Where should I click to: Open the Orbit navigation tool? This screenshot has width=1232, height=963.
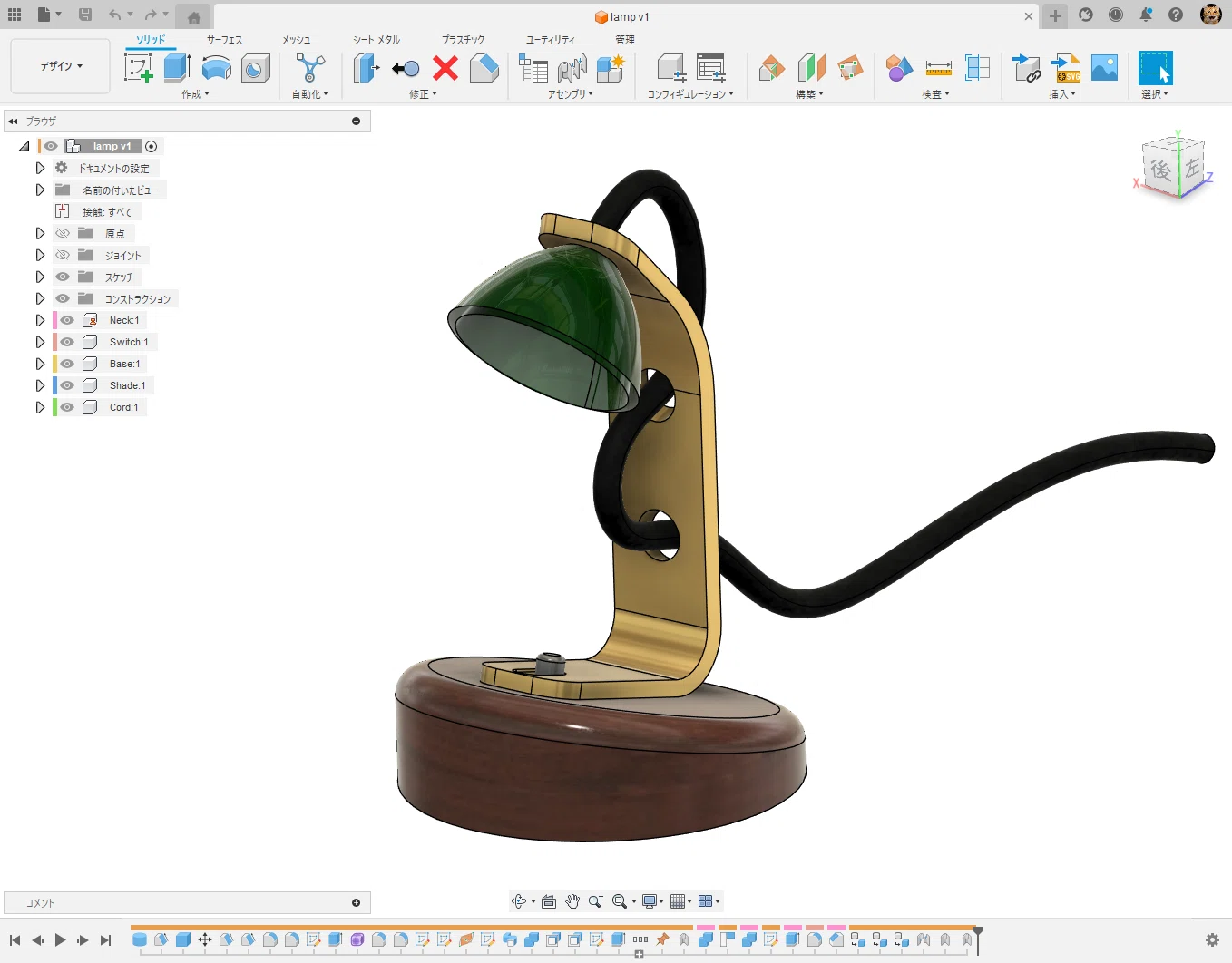pos(519,901)
